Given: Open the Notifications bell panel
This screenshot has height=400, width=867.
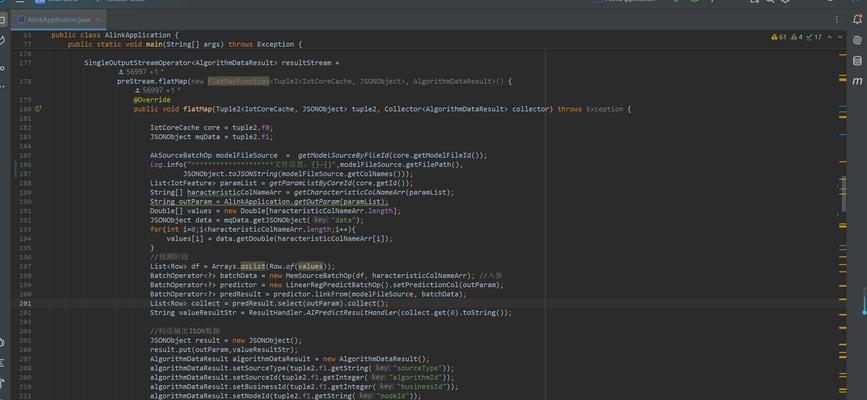Looking at the screenshot, I should tap(857, 20).
